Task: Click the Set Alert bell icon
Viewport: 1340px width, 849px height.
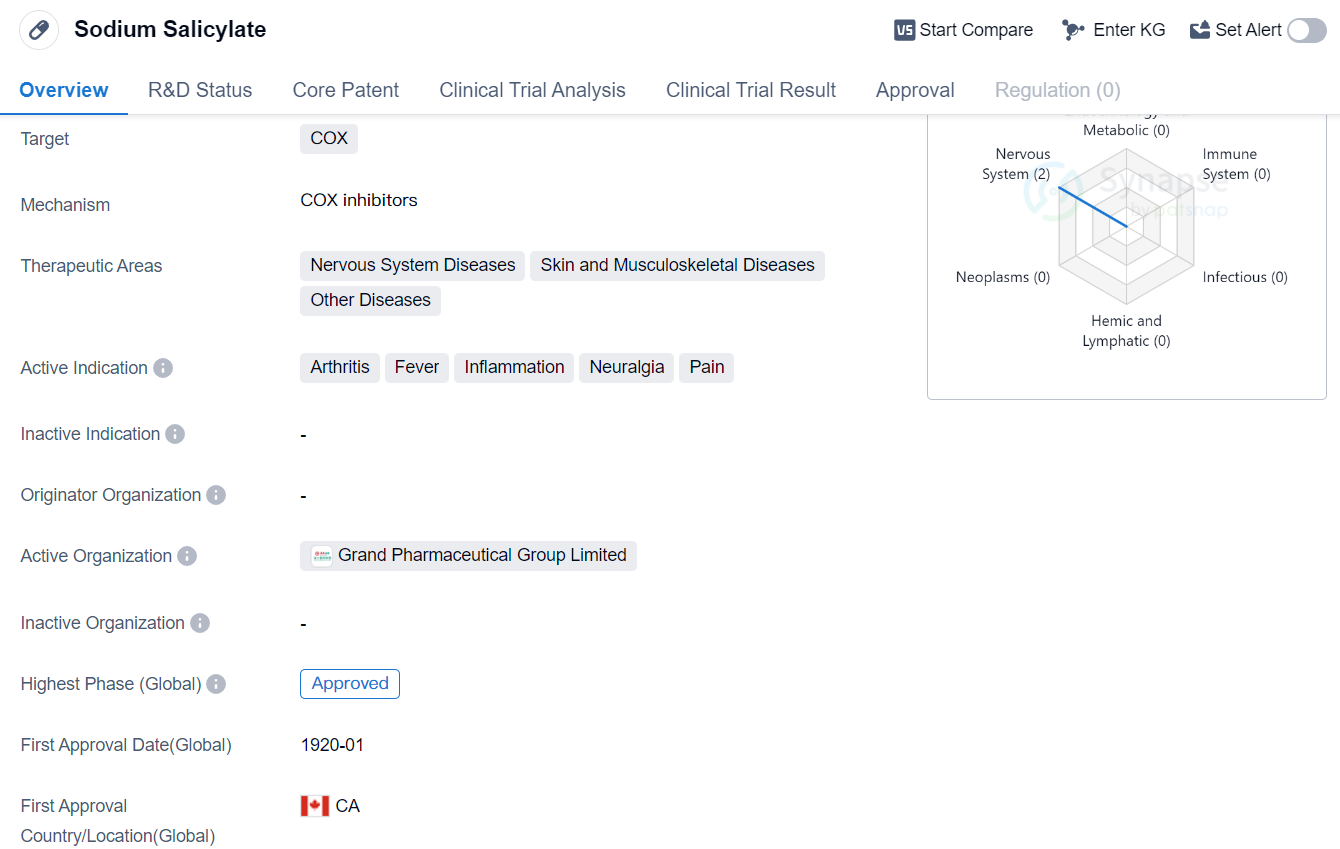Action: pyautogui.click(x=1200, y=30)
